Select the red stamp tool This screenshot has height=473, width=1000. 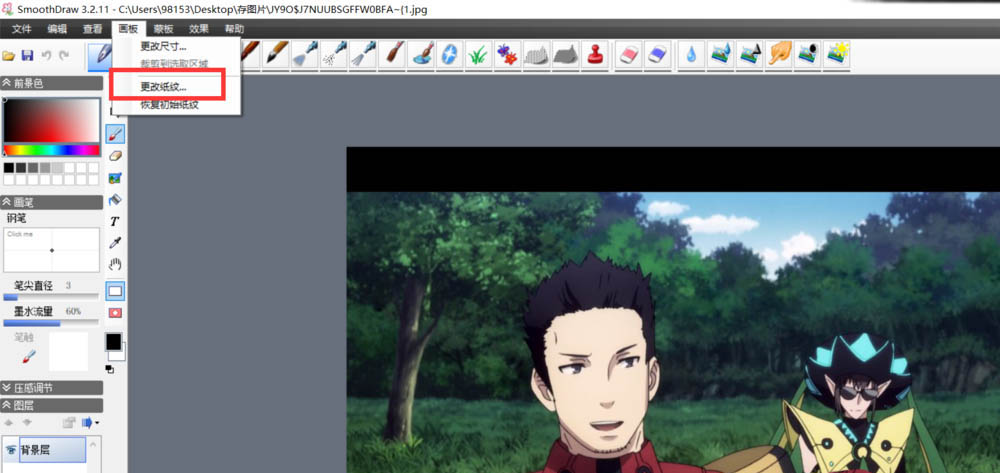click(596, 54)
